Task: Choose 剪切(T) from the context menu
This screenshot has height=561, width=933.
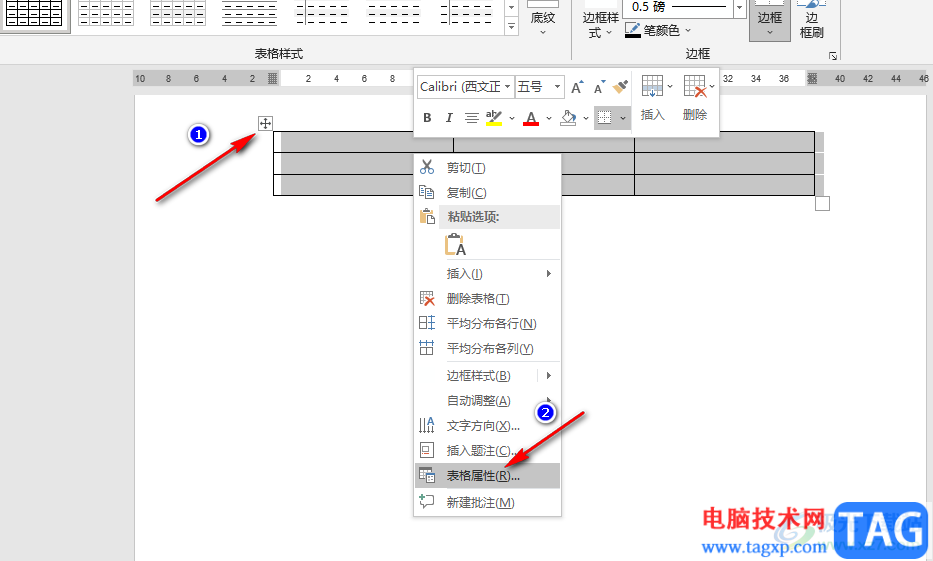Action: click(487, 168)
